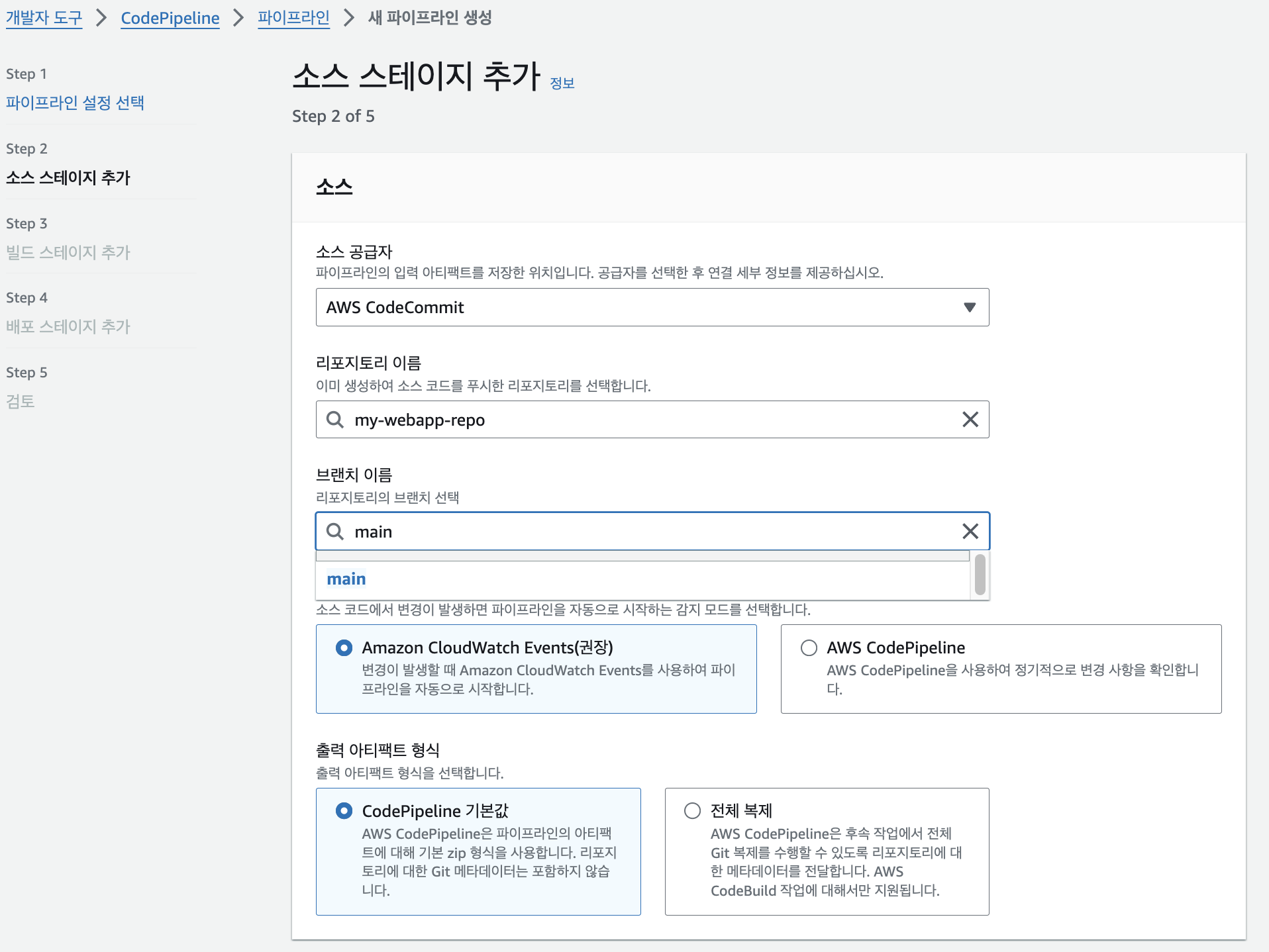Click the 출력 아티팩트 형식 heading

tap(378, 750)
